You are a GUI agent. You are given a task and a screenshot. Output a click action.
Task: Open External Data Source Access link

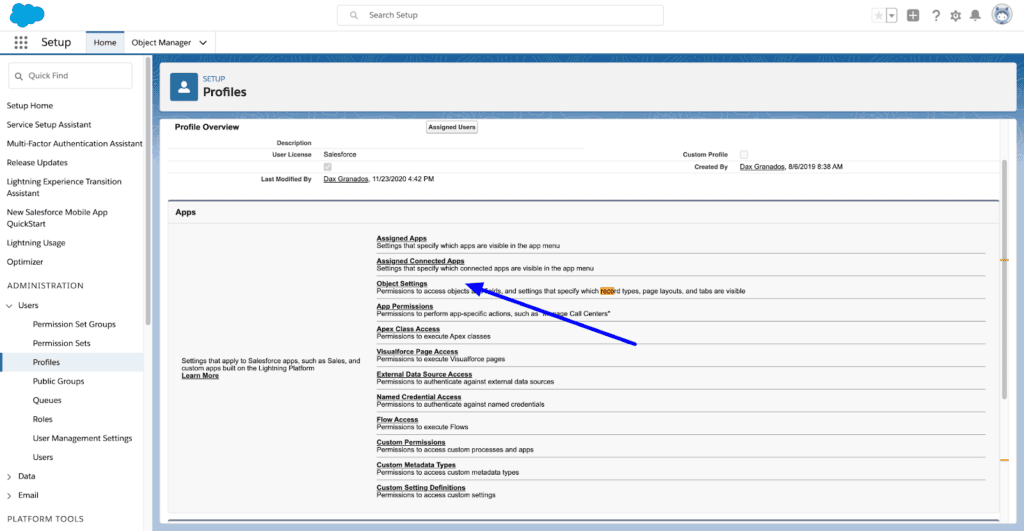click(x=424, y=374)
